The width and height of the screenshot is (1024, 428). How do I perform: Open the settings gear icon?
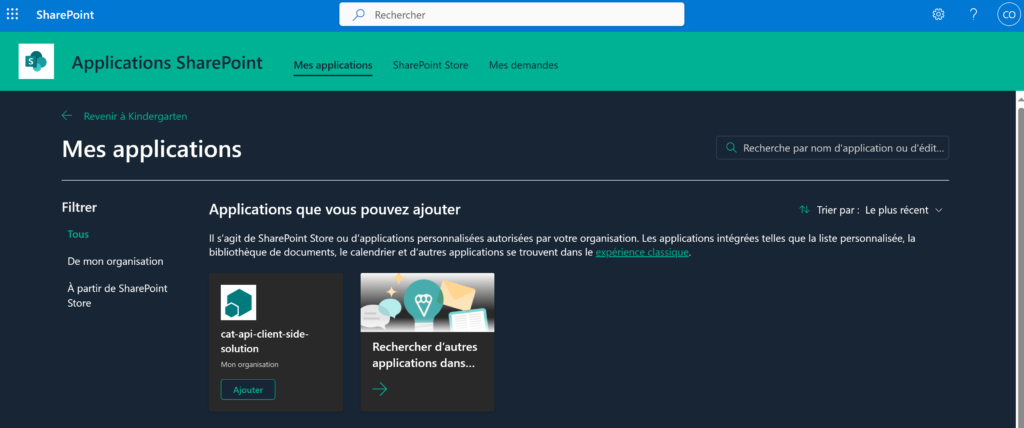pos(938,14)
